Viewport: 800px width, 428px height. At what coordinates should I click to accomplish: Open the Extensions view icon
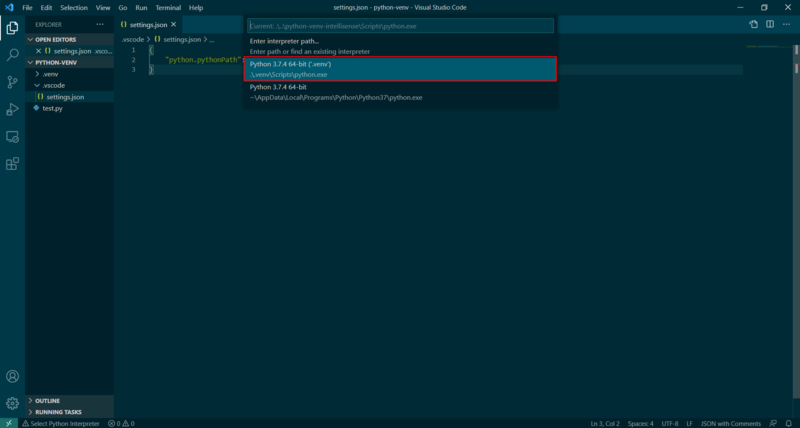(x=12, y=164)
